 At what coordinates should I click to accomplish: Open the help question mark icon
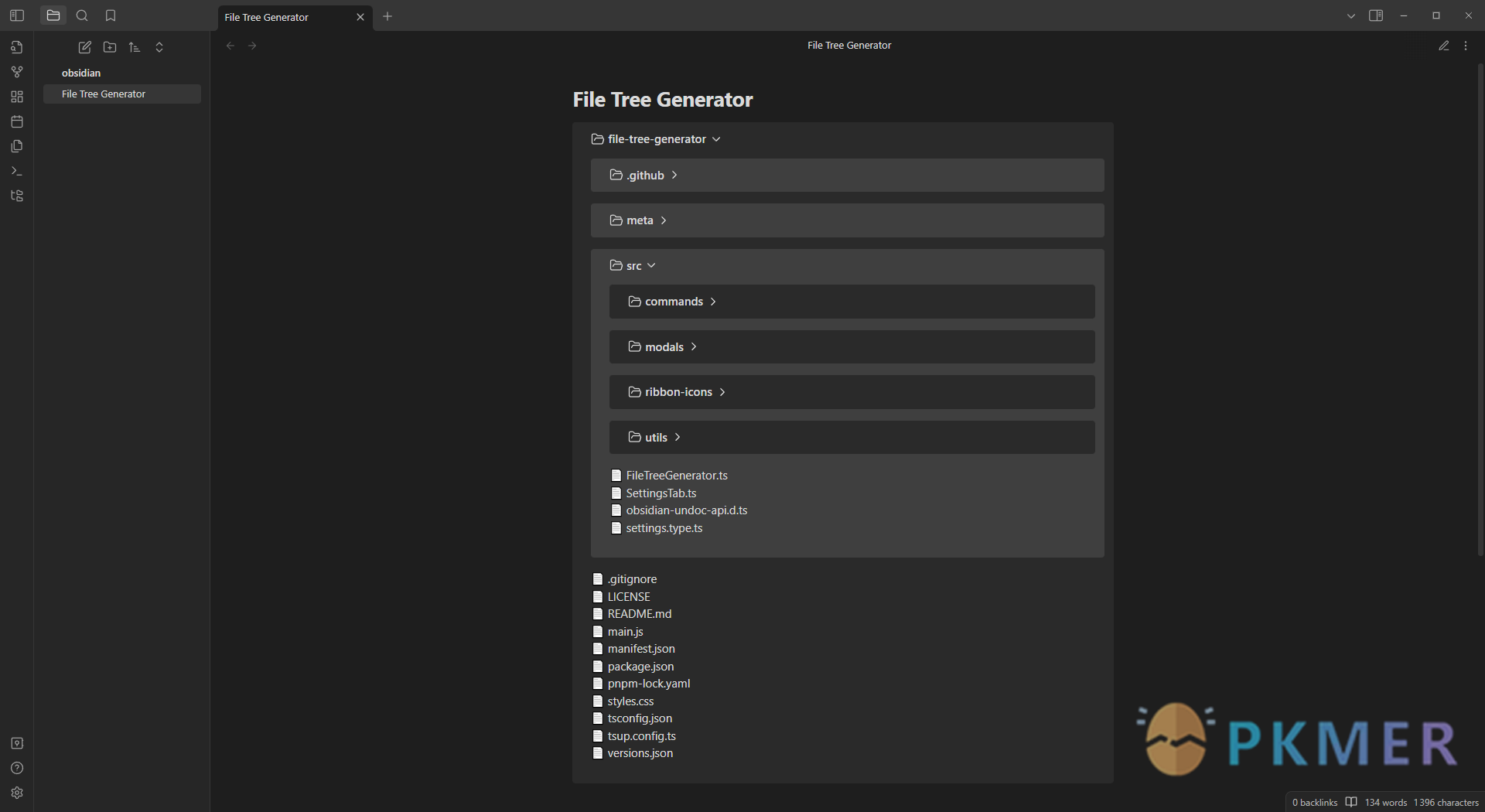click(x=17, y=768)
